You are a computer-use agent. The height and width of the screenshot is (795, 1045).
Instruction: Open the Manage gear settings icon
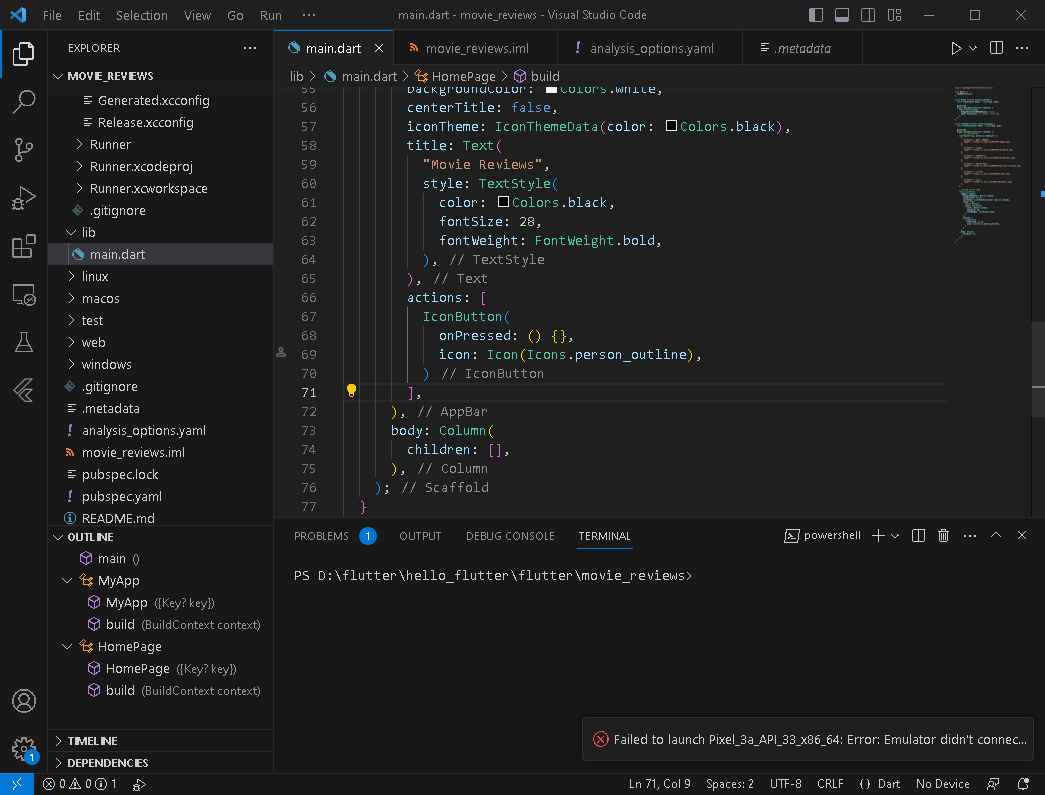pyautogui.click(x=23, y=749)
